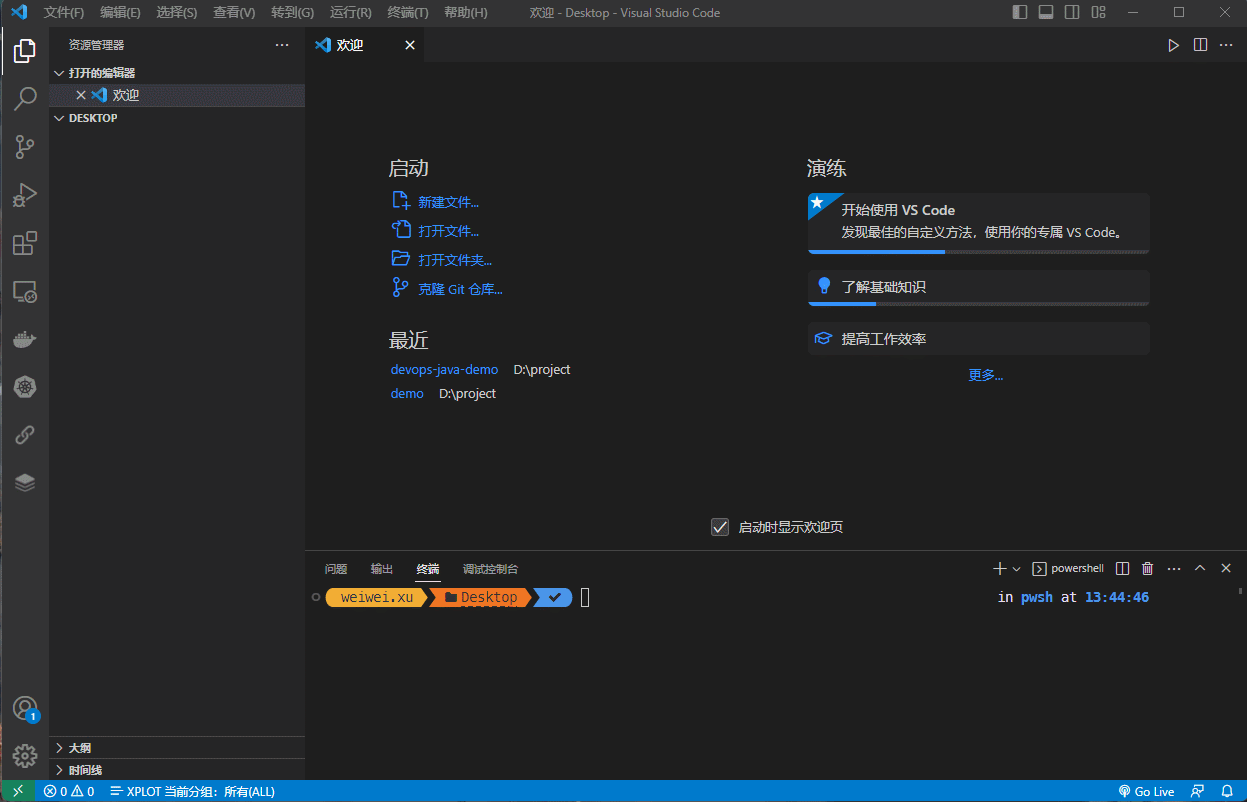The image size is (1247, 802).
Task: Open the 运行(R) menu
Action: (351, 13)
